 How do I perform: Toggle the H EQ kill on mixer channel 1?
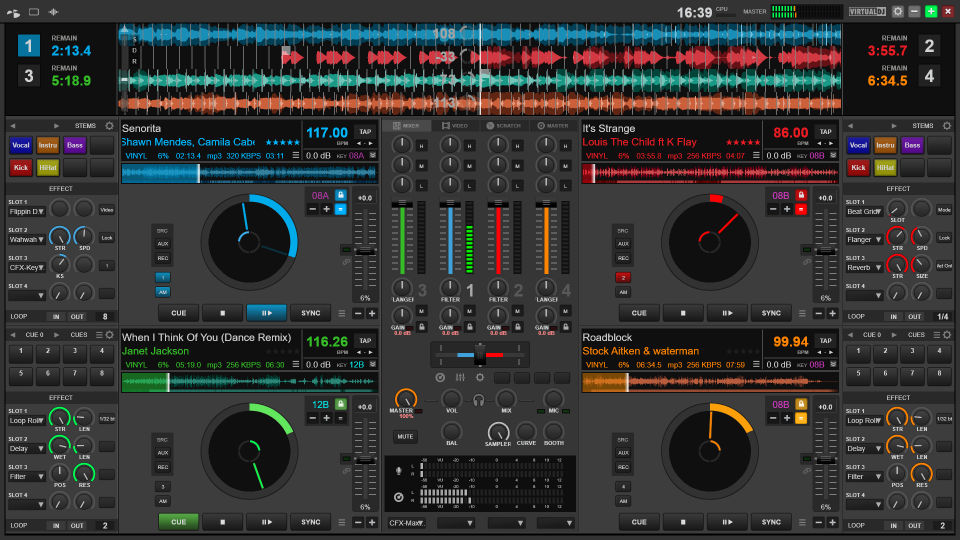[470, 146]
